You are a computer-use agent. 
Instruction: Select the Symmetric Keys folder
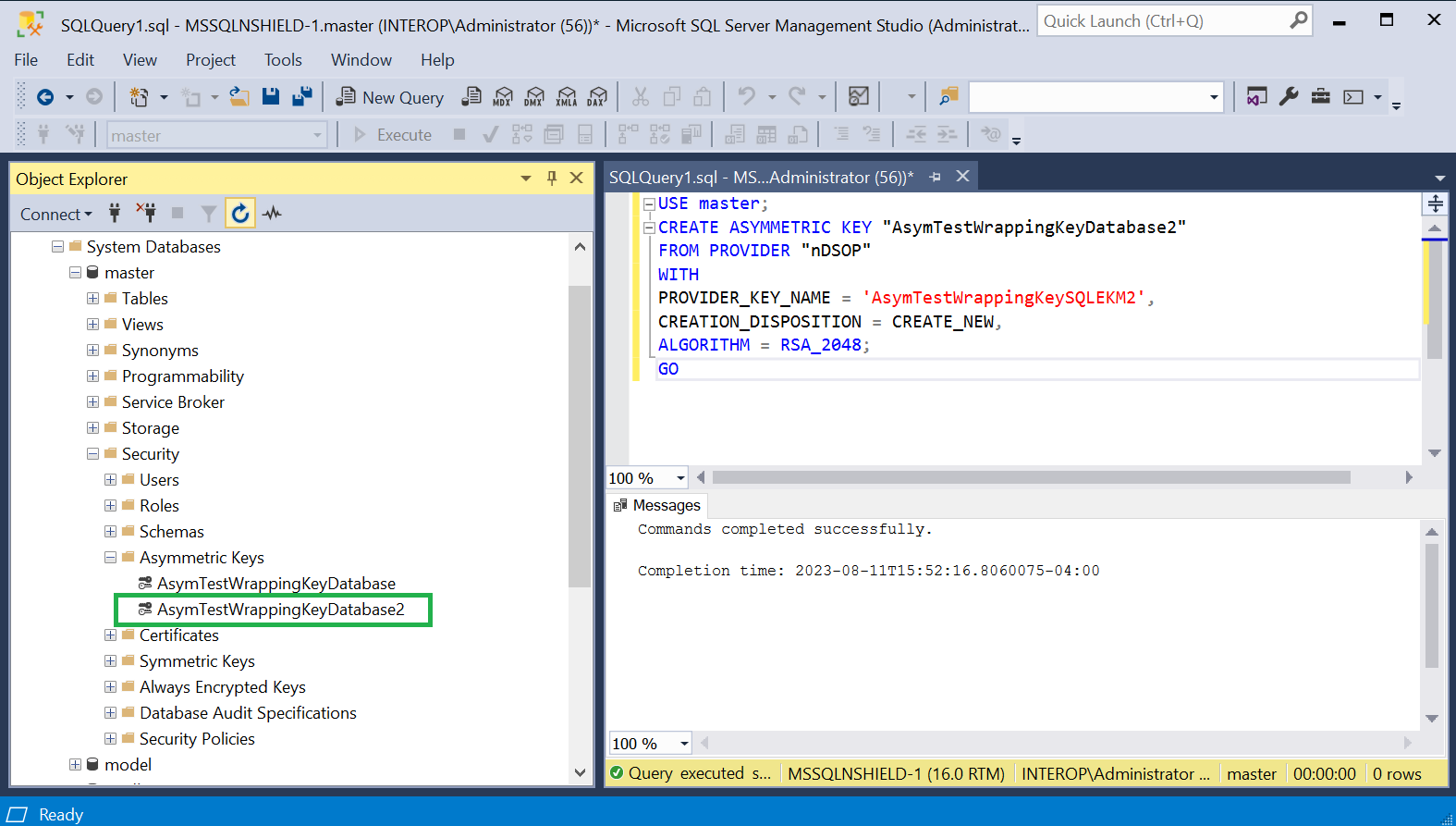(x=197, y=661)
